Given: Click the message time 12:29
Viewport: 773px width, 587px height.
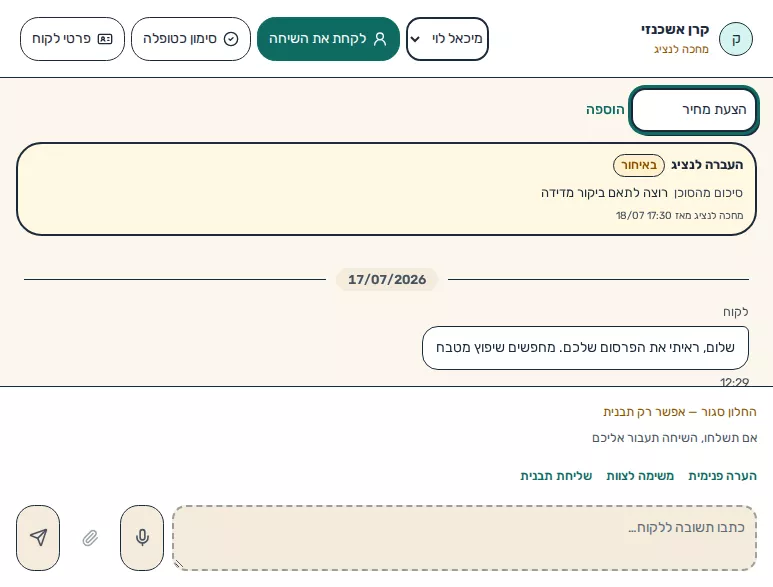Looking at the screenshot, I should tap(734, 382).
